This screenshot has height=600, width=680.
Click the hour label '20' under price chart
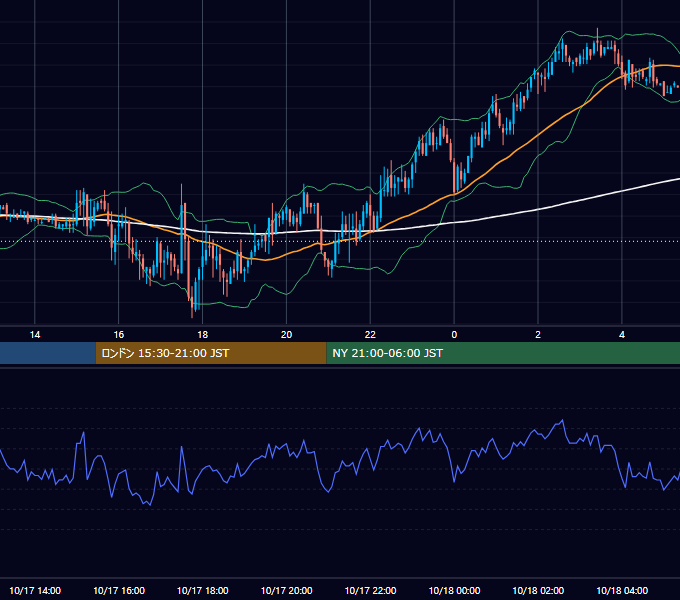coord(286,335)
